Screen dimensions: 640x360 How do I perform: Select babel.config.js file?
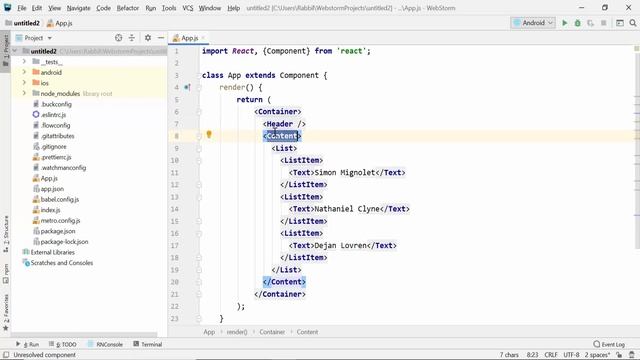coord(60,199)
